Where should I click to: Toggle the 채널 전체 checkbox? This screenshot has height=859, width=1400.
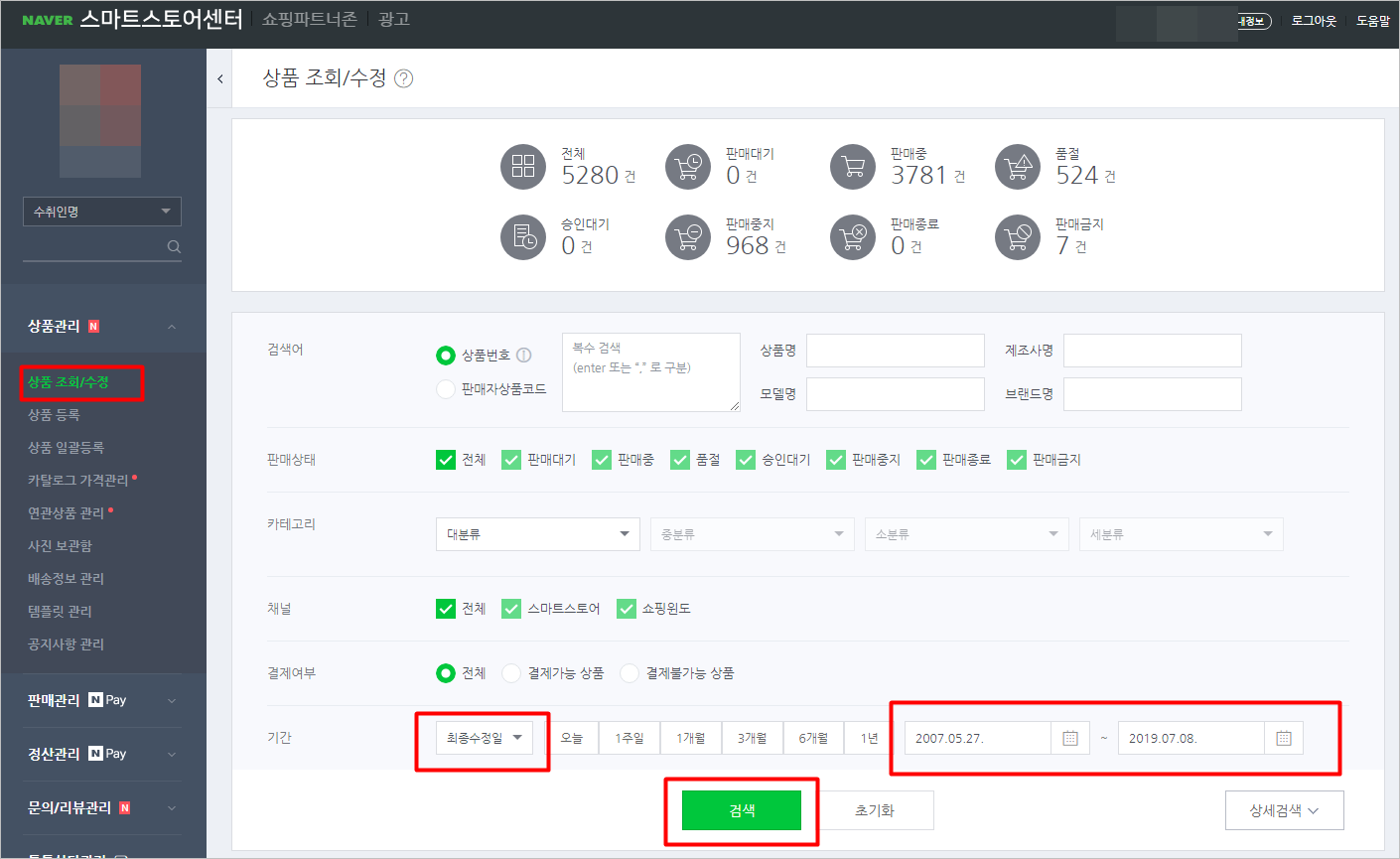coord(446,609)
